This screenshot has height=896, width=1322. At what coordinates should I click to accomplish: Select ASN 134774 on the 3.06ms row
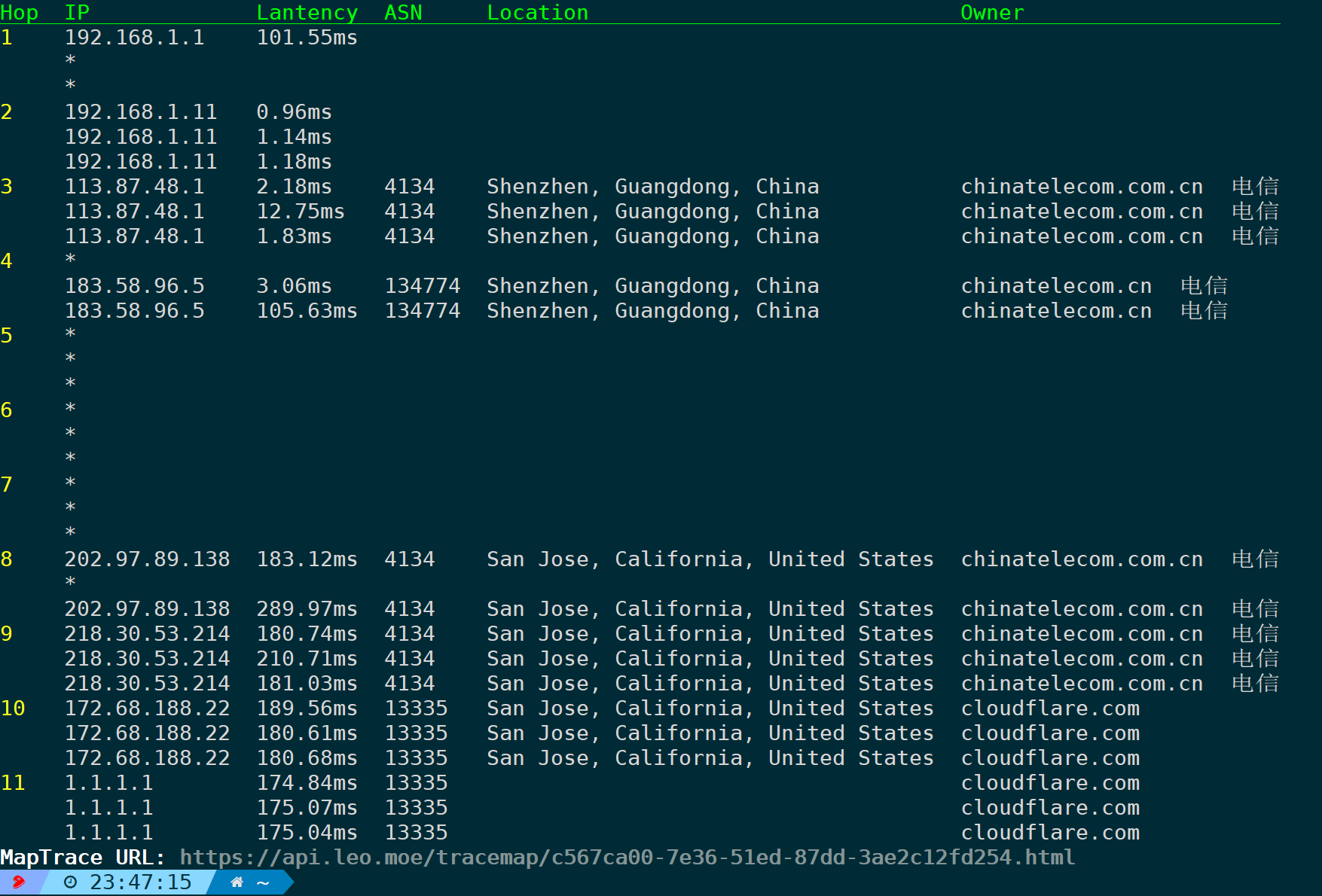tap(423, 286)
